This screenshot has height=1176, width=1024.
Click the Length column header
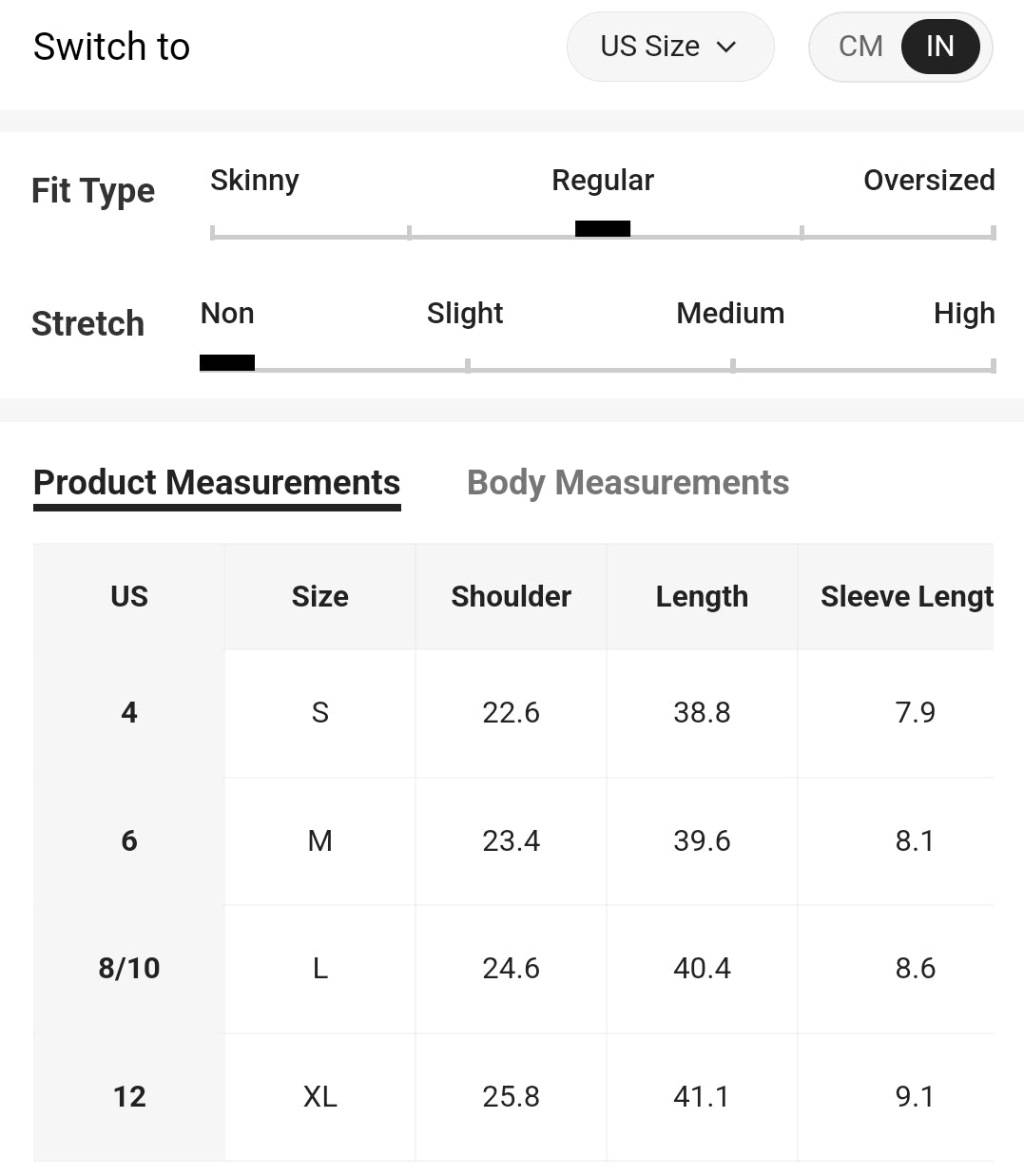(702, 597)
